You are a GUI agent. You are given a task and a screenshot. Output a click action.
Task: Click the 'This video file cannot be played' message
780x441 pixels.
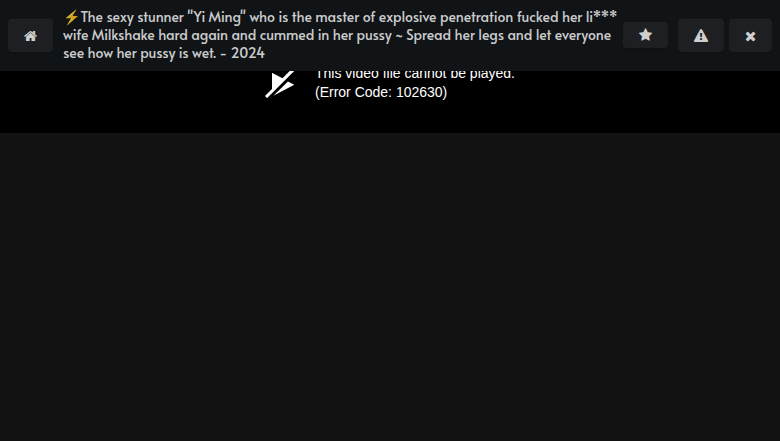click(x=415, y=75)
